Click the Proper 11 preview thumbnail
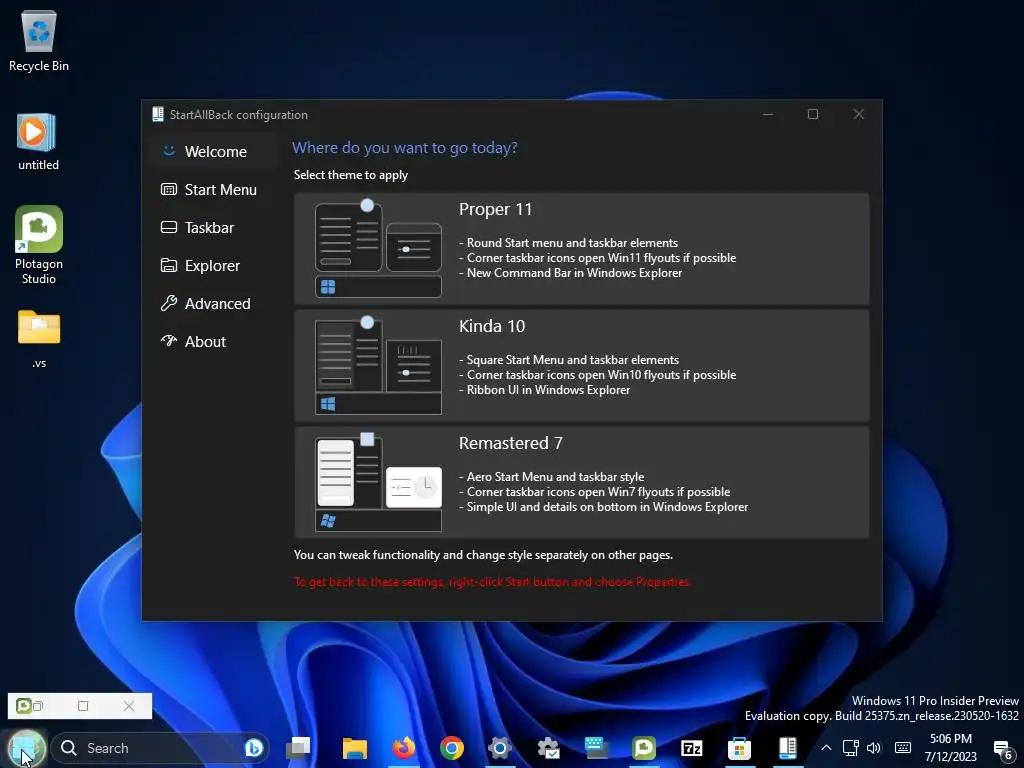Image resolution: width=1024 pixels, height=768 pixels. click(x=378, y=249)
